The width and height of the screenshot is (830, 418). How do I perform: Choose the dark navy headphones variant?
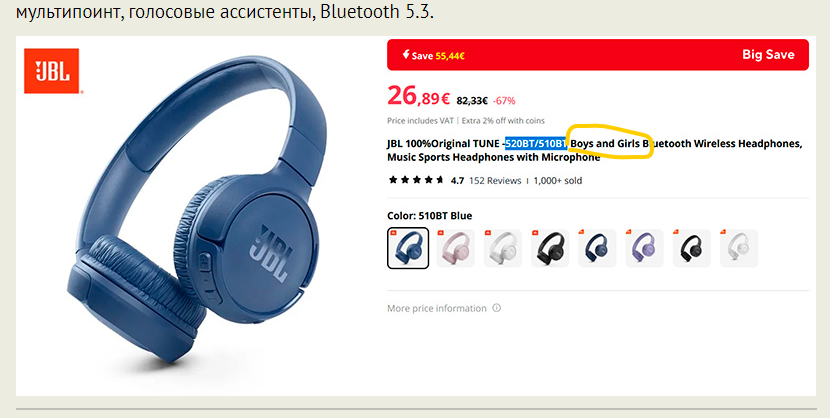point(597,248)
